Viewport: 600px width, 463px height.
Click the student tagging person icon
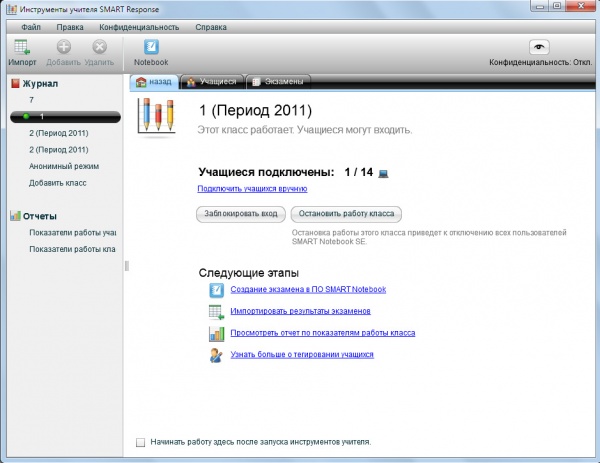216,355
